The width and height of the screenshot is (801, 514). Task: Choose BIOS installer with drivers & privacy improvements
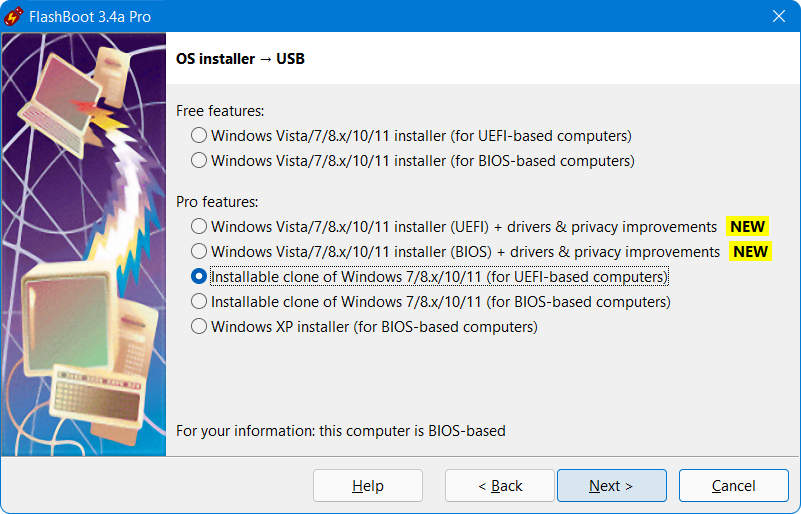199,252
